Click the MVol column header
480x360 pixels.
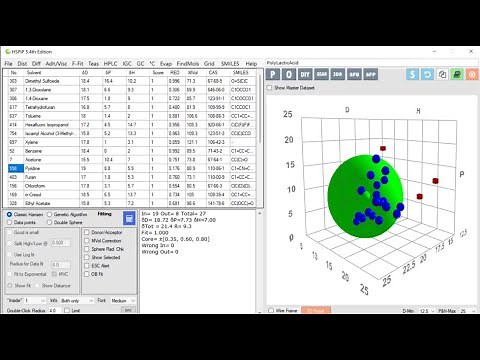click(192, 72)
